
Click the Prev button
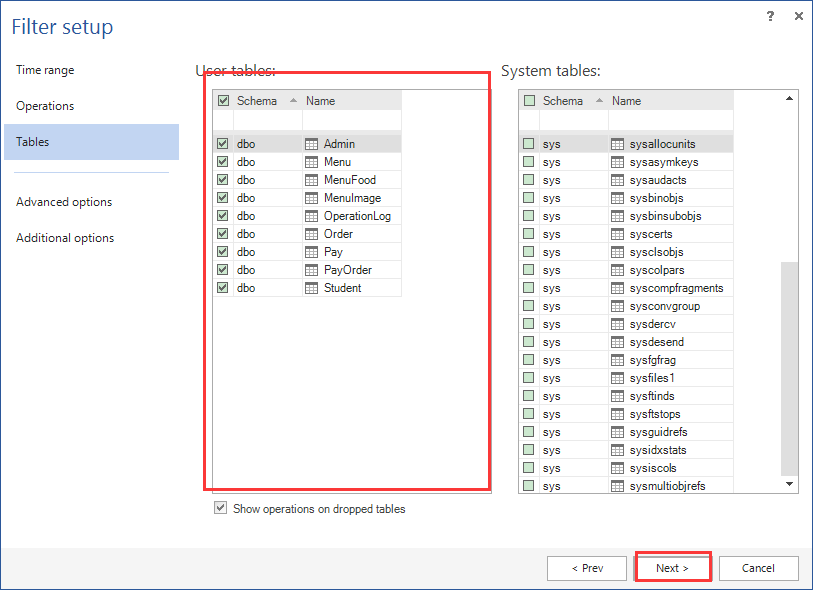click(587, 568)
